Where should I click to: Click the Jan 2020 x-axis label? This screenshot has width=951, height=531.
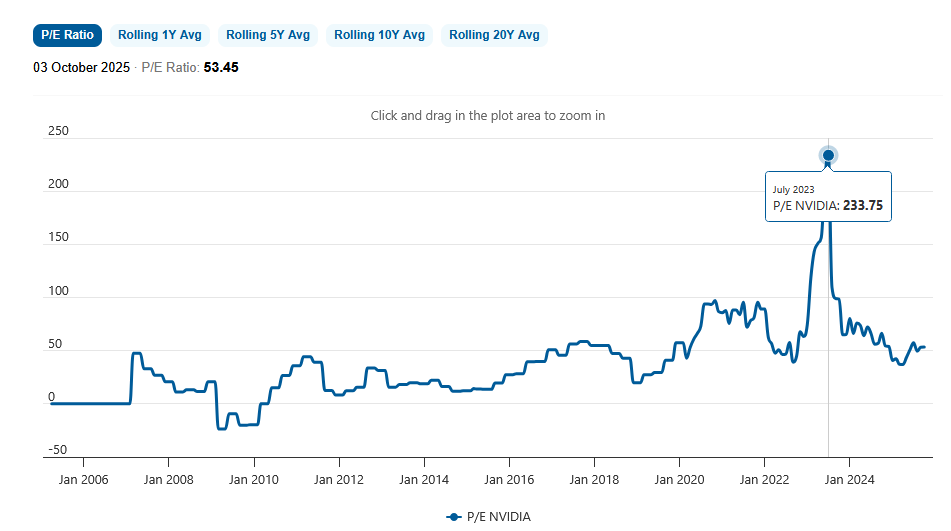(679, 478)
